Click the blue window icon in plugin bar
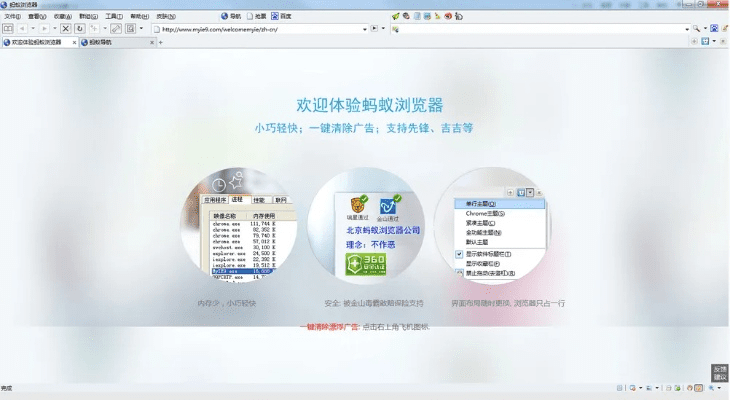The height and width of the screenshot is (400, 730). click(x=427, y=16)
